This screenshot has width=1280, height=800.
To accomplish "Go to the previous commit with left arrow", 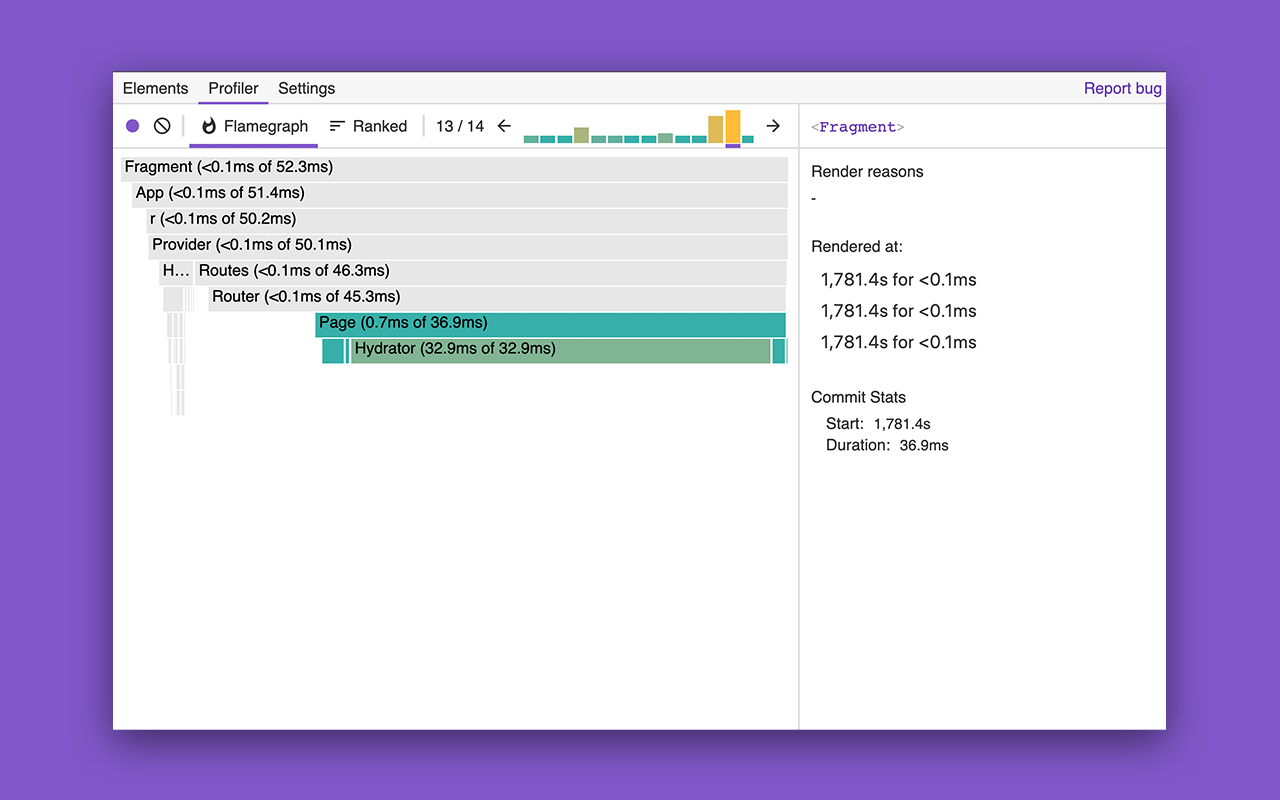I will (x=503, y=126).
